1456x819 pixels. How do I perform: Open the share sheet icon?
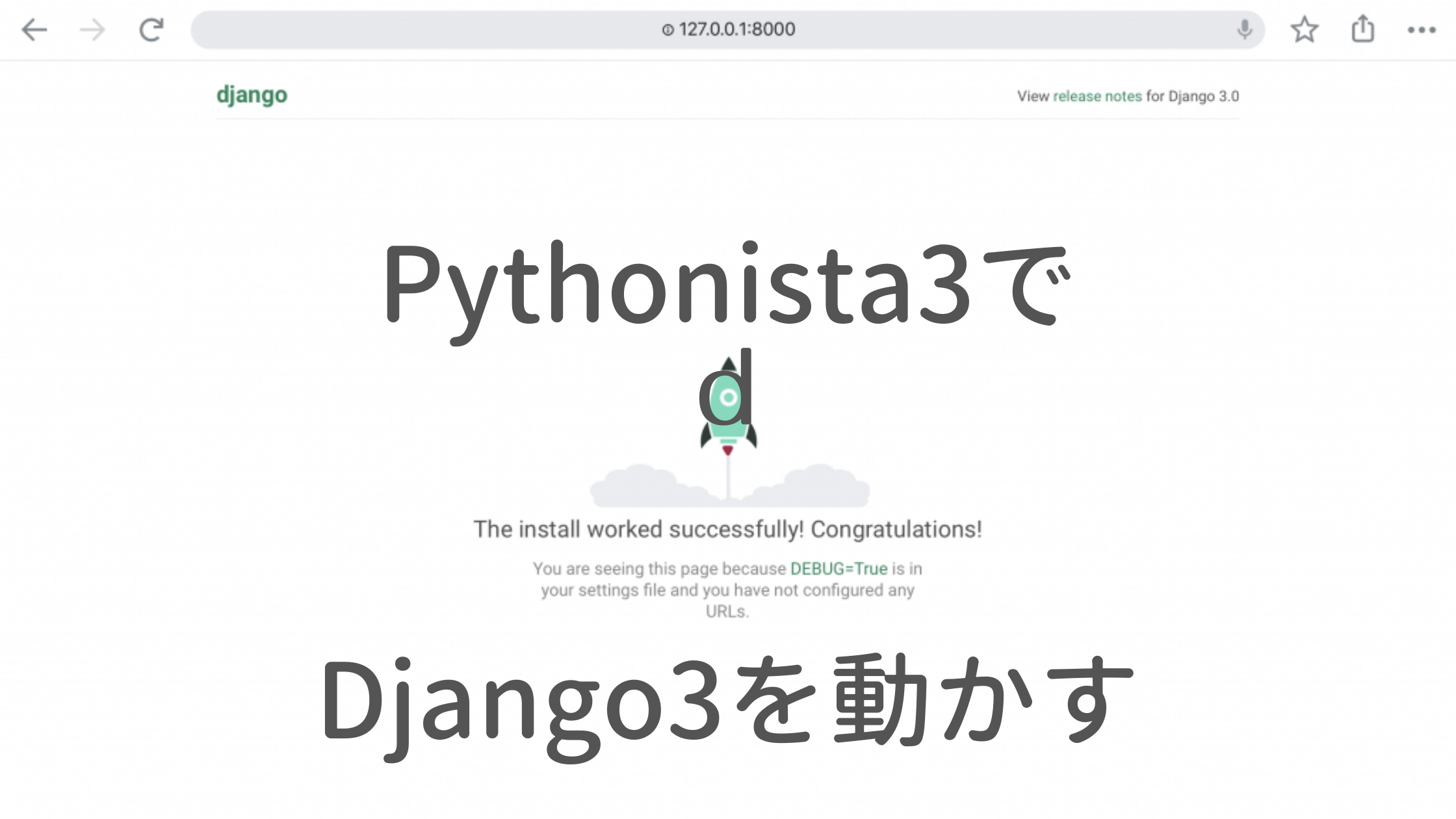(x=1362, y=30)
